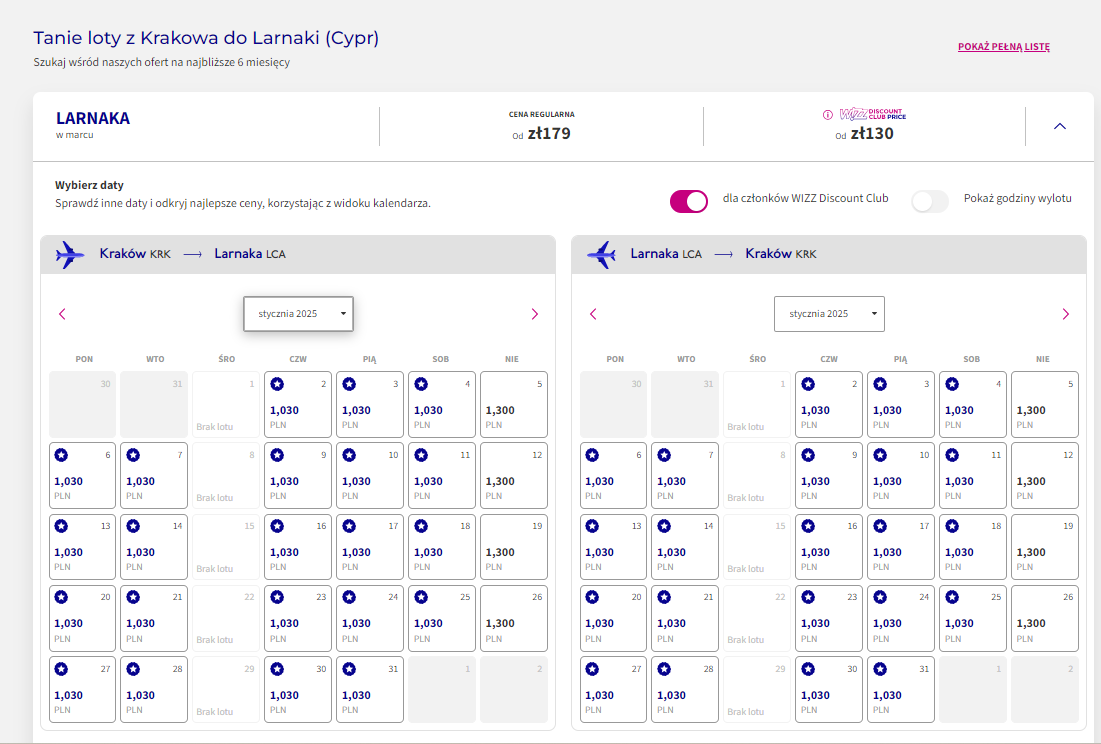The image size is (1101, 744).
Task: Click discount star on January 25 return flight
Action: point(952,597)
